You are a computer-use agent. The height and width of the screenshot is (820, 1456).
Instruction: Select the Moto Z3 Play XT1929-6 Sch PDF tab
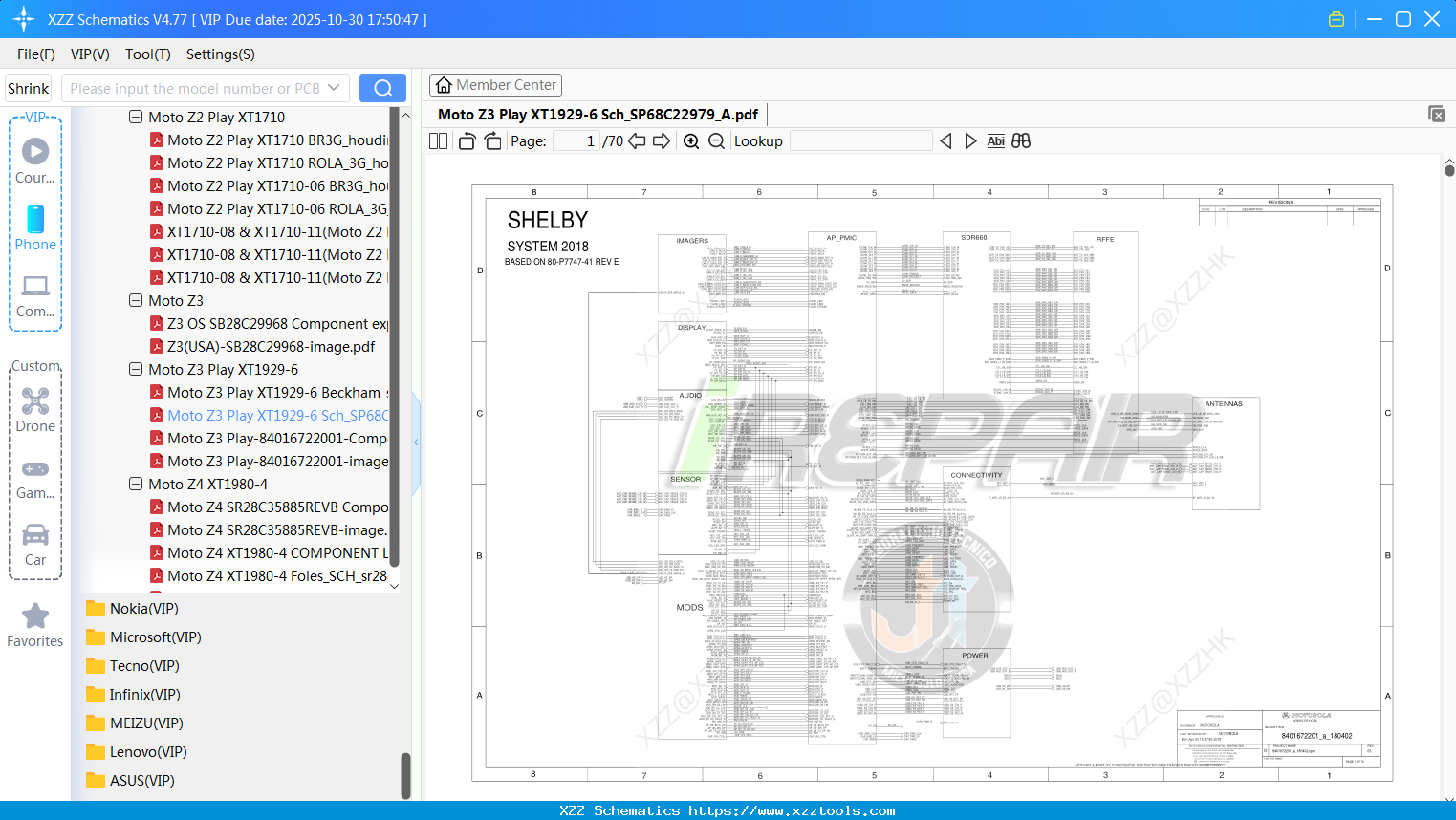tap(598, 115)
